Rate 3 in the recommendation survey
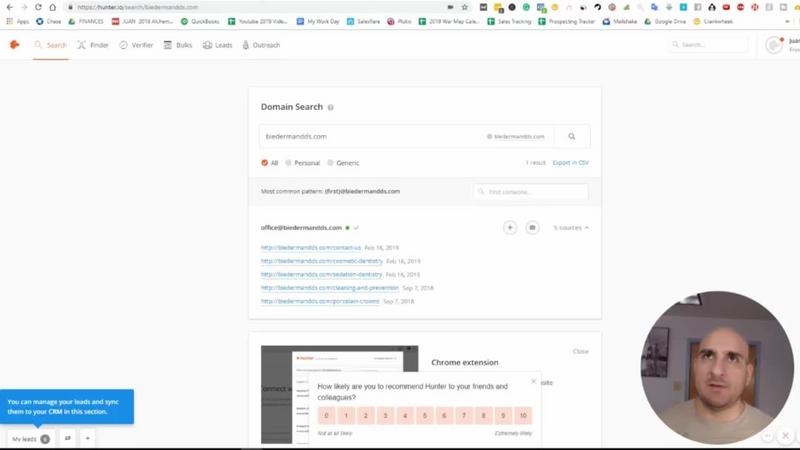This screenshot has height=450, width=800. 385,415
